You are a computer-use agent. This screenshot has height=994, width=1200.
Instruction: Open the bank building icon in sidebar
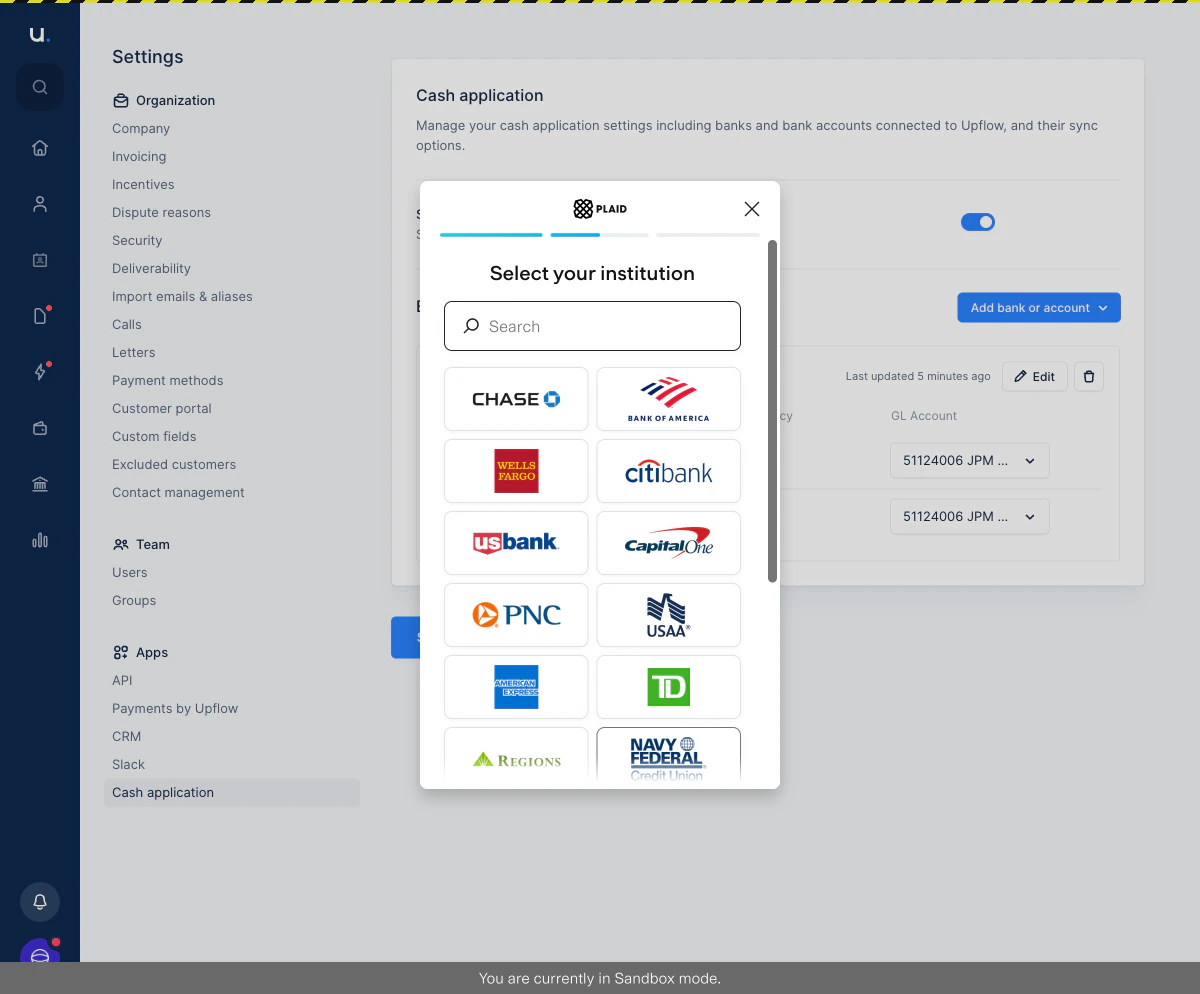[40, 484]
